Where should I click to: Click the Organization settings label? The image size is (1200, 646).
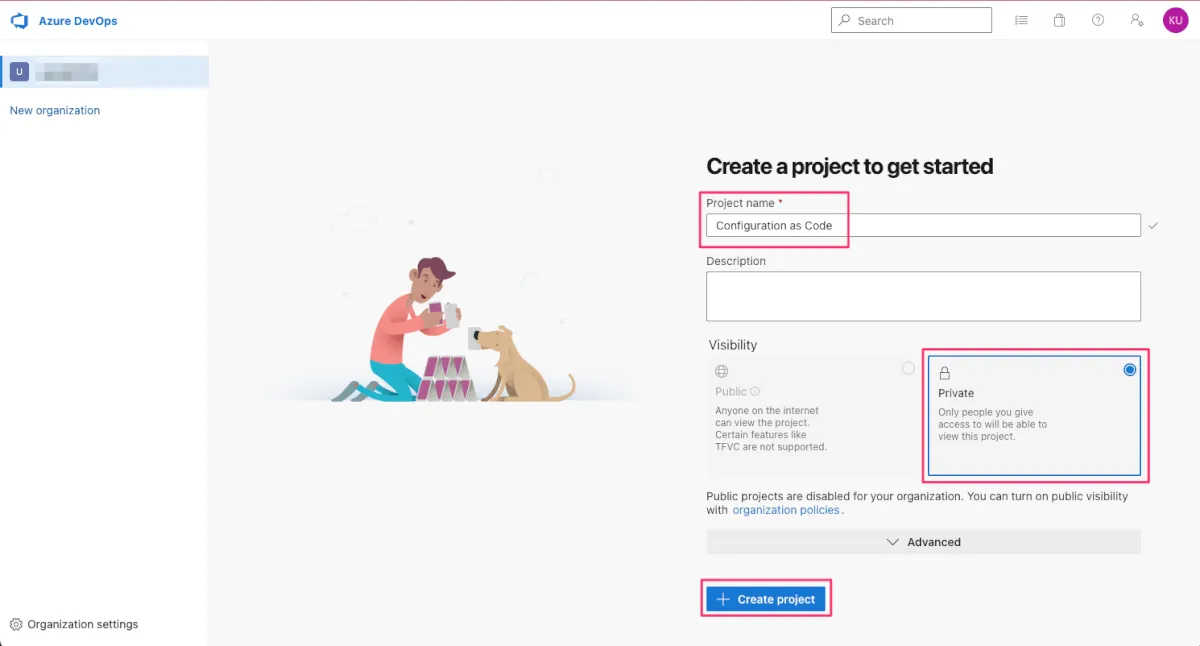pos(83,625)
